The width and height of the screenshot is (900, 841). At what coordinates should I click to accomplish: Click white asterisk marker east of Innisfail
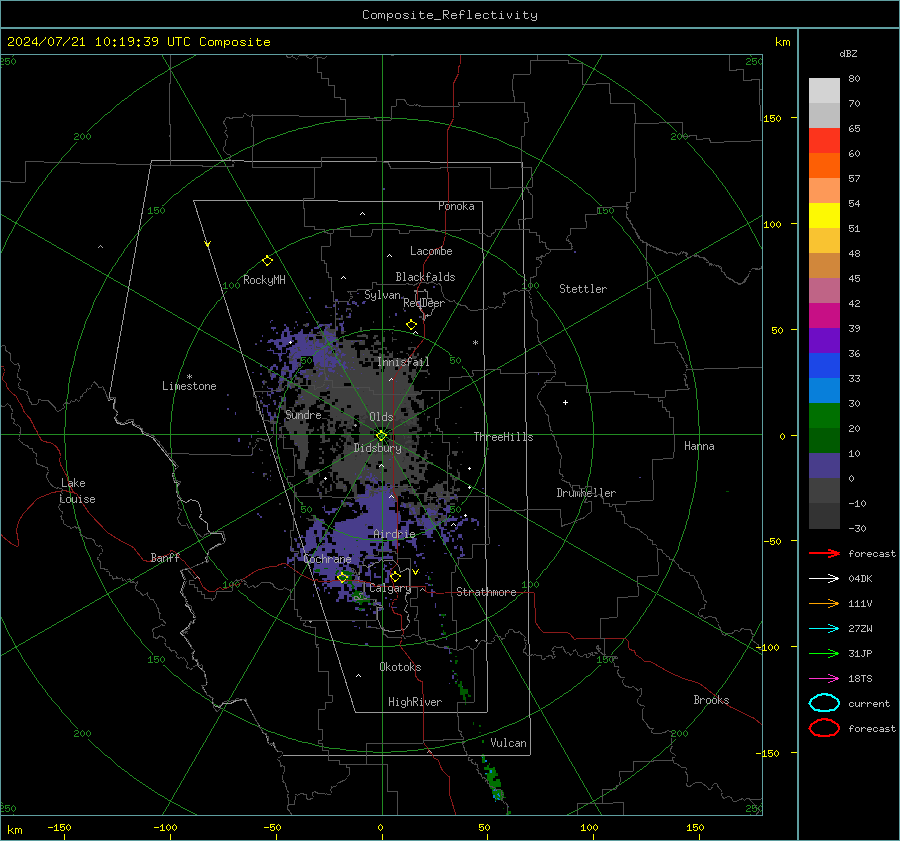(475, 343)
